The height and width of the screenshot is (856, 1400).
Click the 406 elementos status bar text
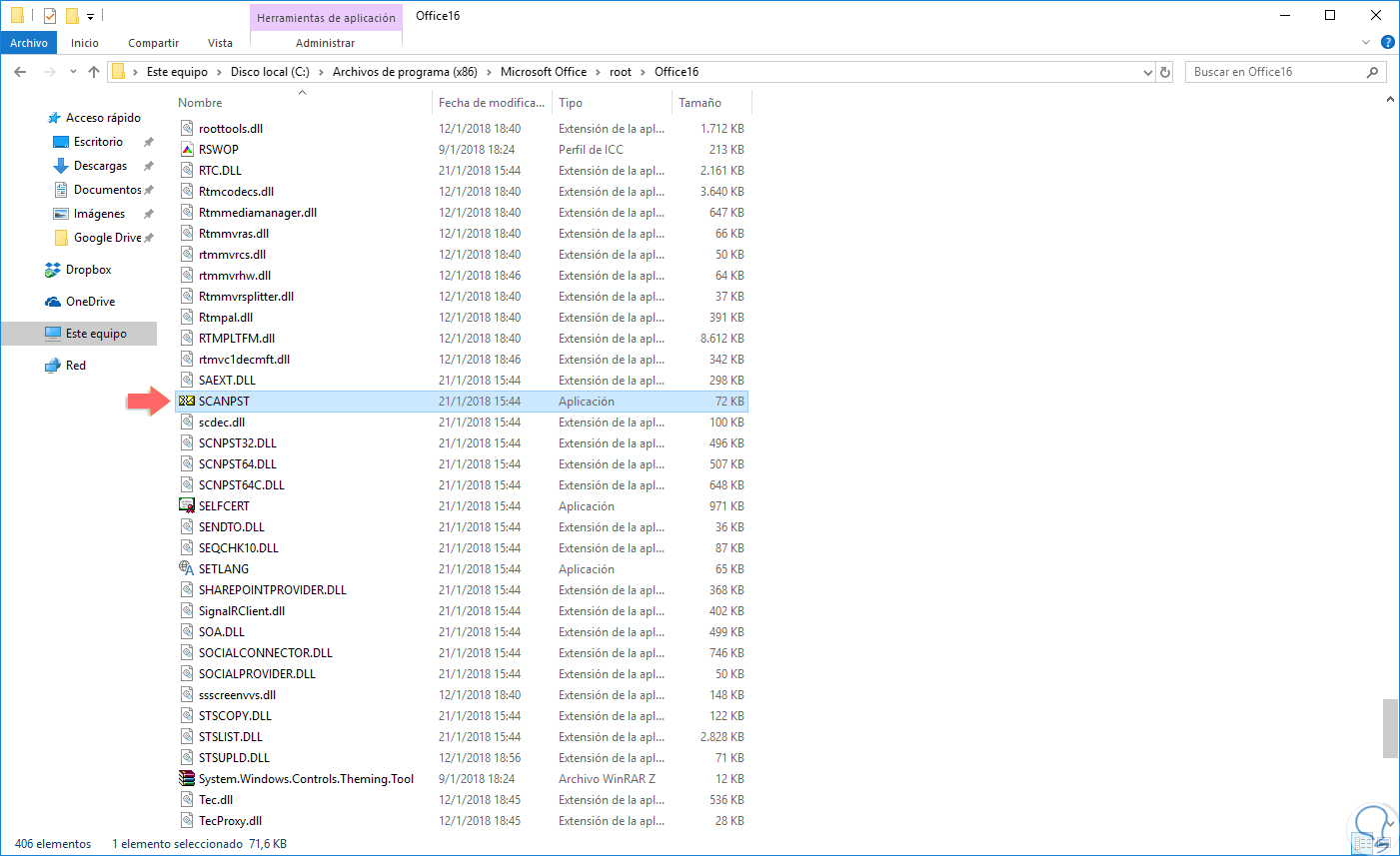point(53,844)
